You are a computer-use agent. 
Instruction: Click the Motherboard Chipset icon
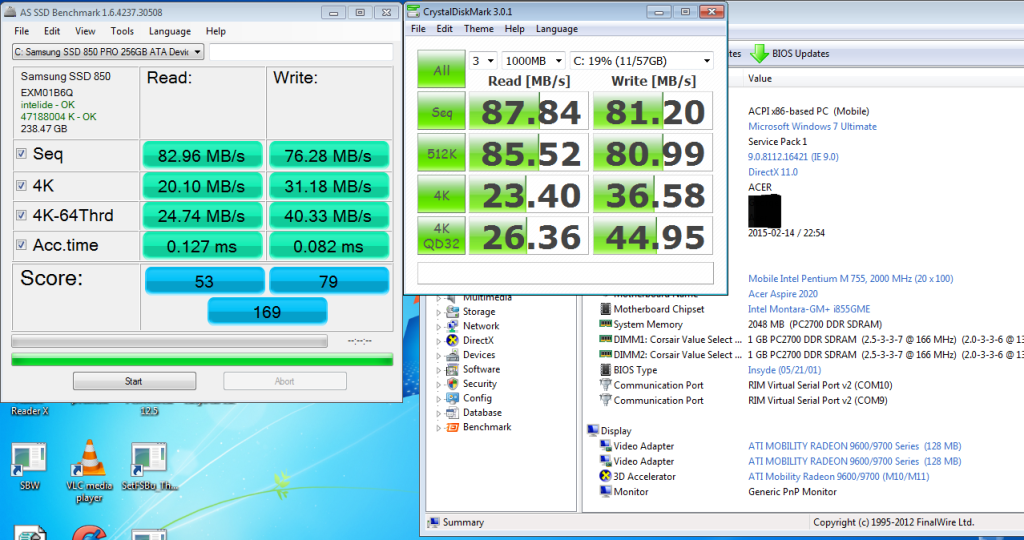(605, 309)
